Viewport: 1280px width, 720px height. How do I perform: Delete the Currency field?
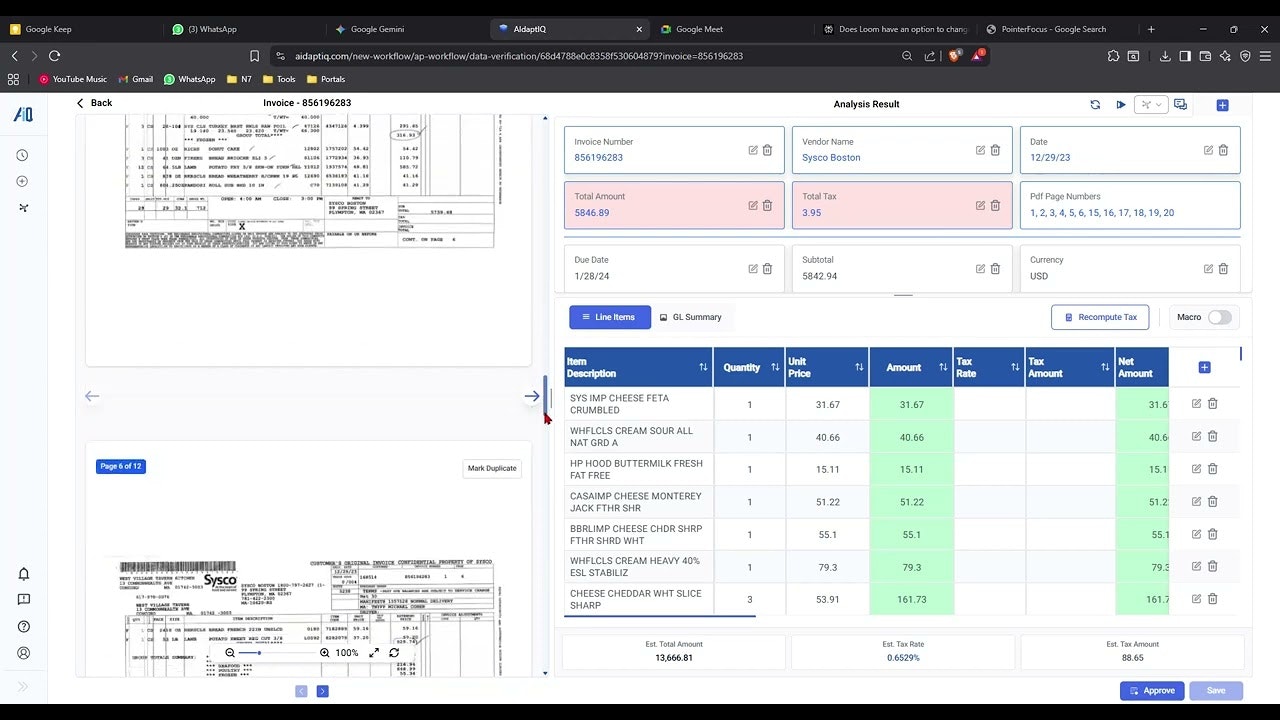[1223, 268]
